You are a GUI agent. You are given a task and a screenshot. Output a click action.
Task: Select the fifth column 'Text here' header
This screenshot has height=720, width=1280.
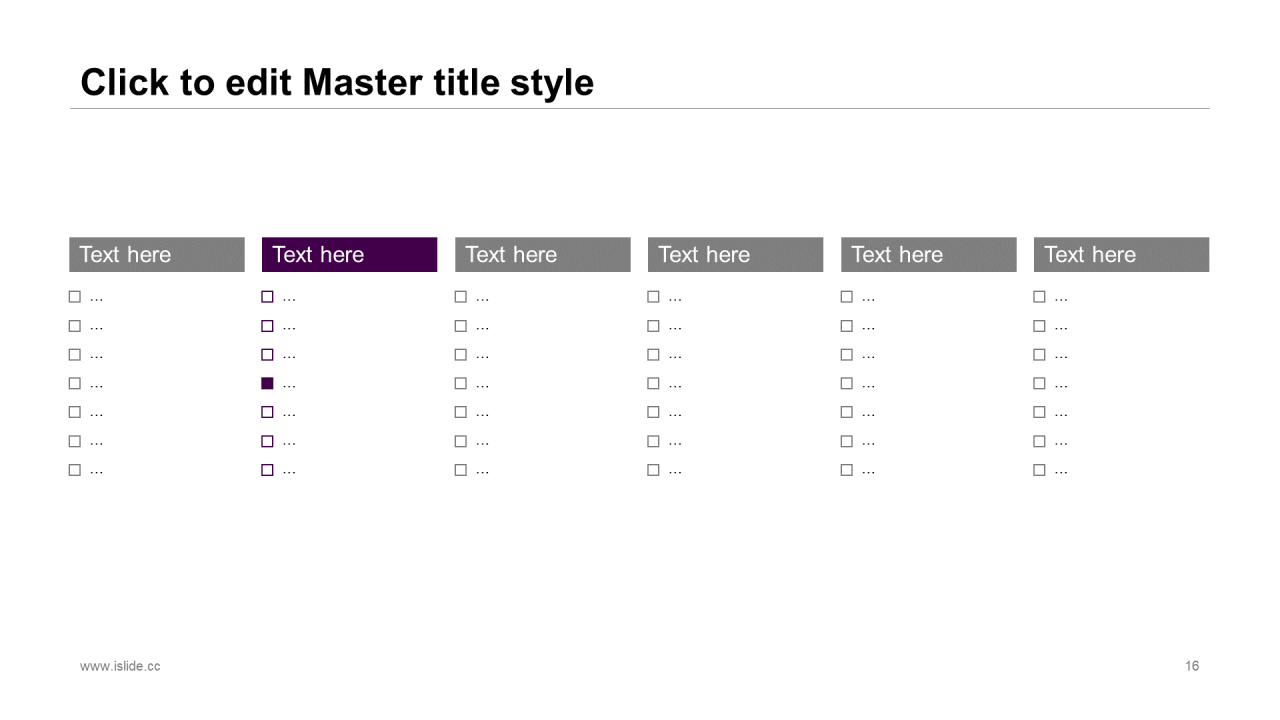[928, 254]
